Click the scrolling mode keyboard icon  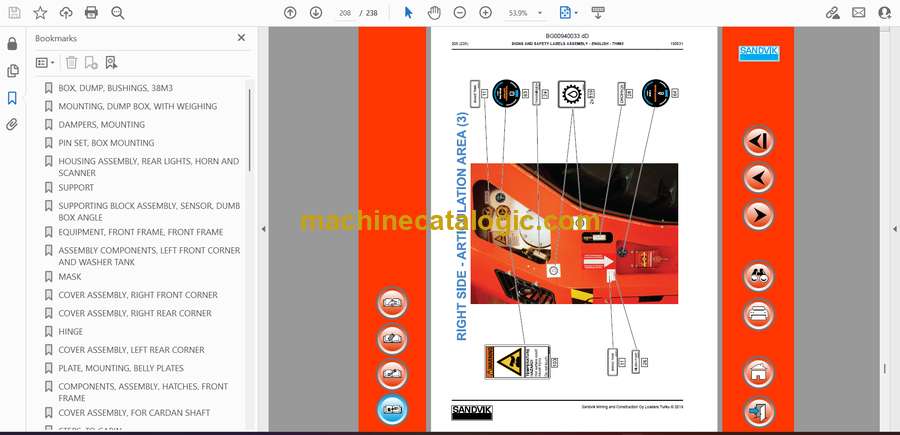coord(598,13)
